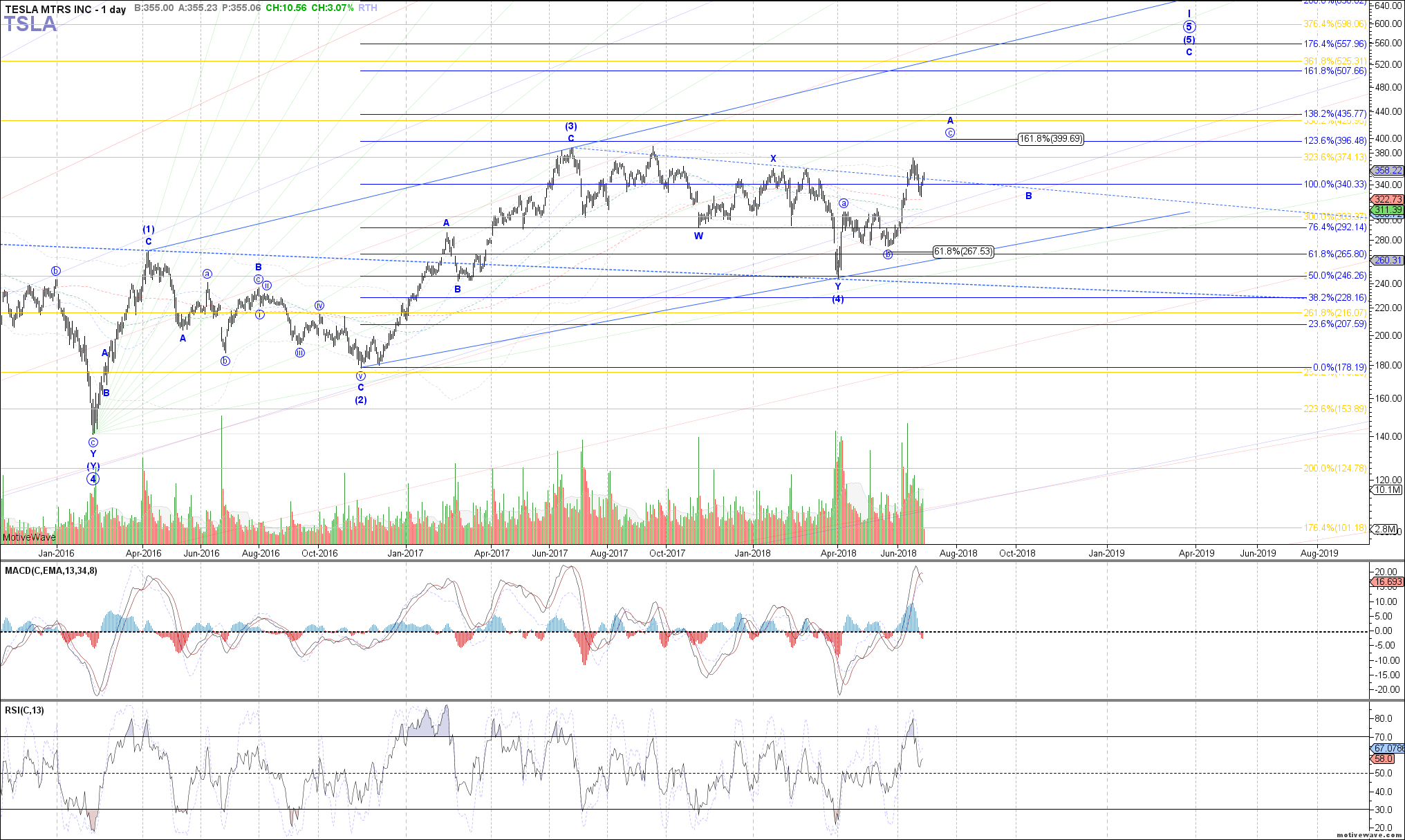Click the Apr-2018 date on time axis
The width and height of the screenshot is (1405, 840).
pyautogui.click(x=838, y=553)
